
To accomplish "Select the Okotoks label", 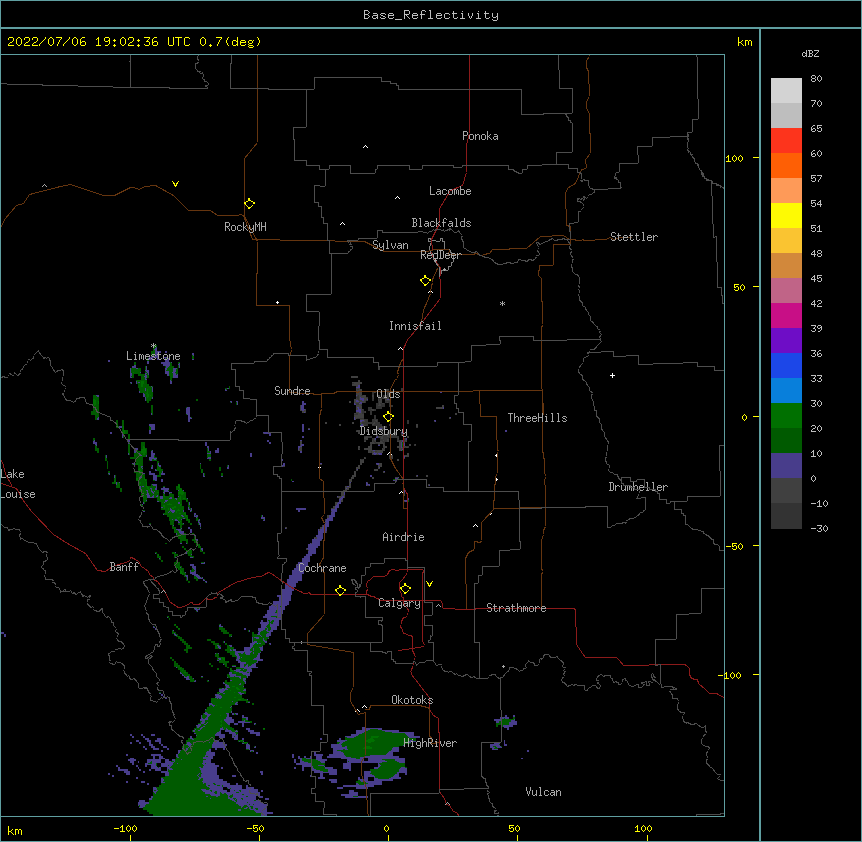I will 412,700.
